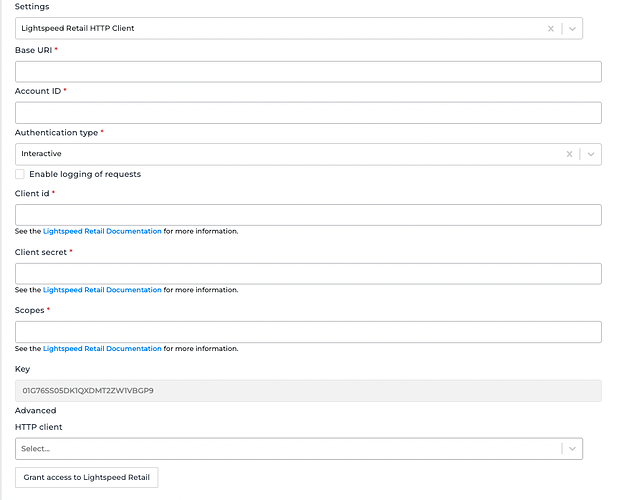Open Lightspeed Retail Documentation link under Client secret
628x500 pixels.
tap(102, 290)
